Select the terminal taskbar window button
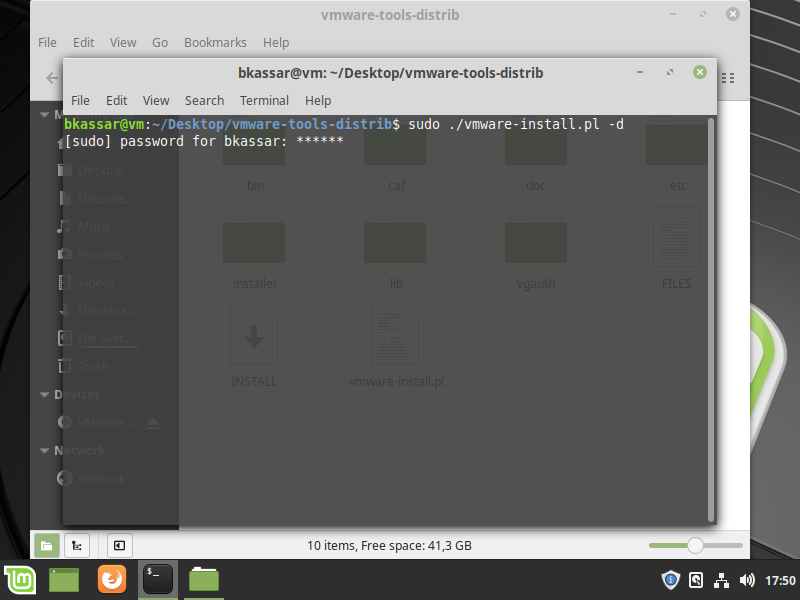This screenshot has height=600, width=800. [x=158, y=580]
